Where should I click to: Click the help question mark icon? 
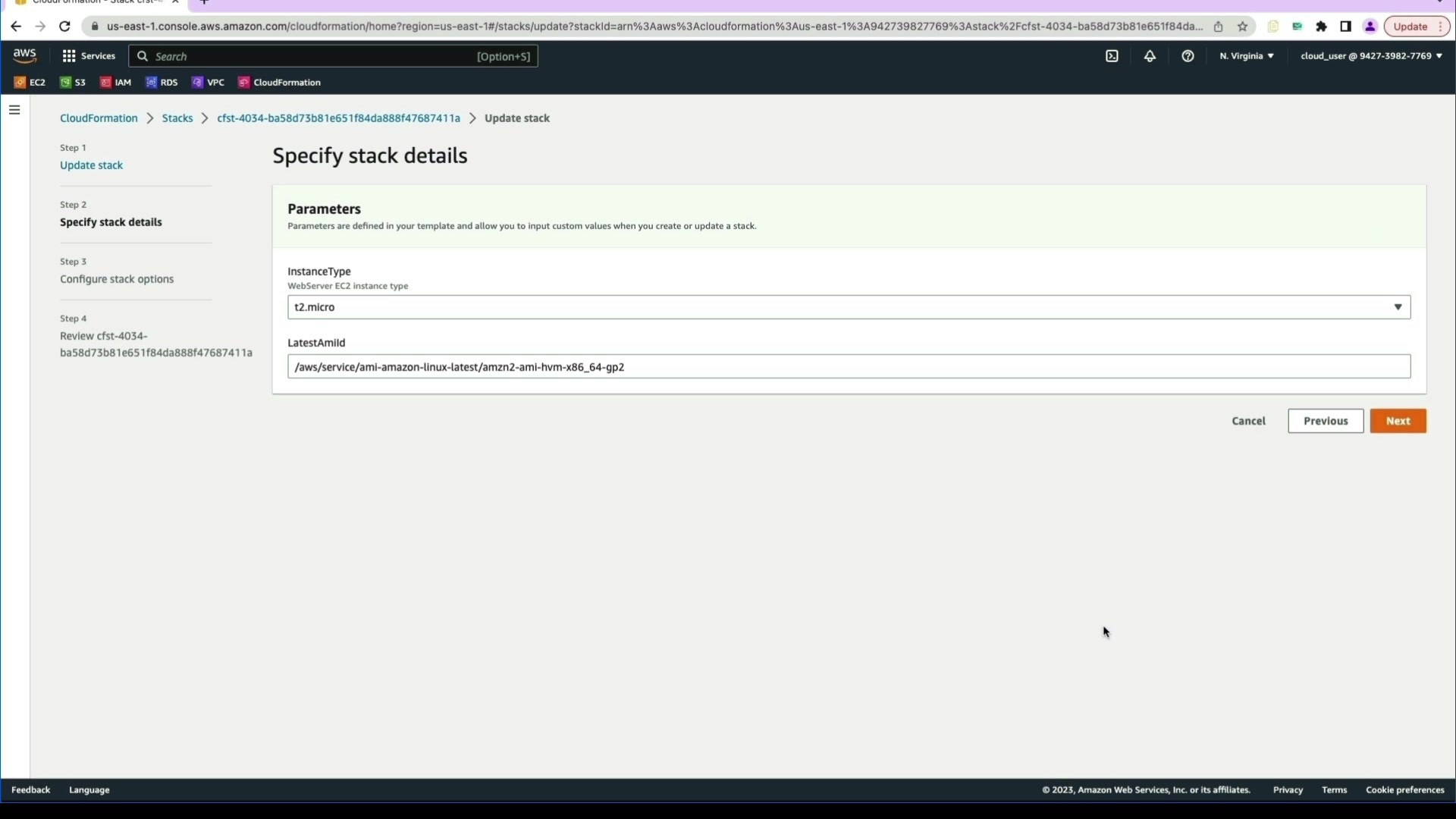(1188, 56)
